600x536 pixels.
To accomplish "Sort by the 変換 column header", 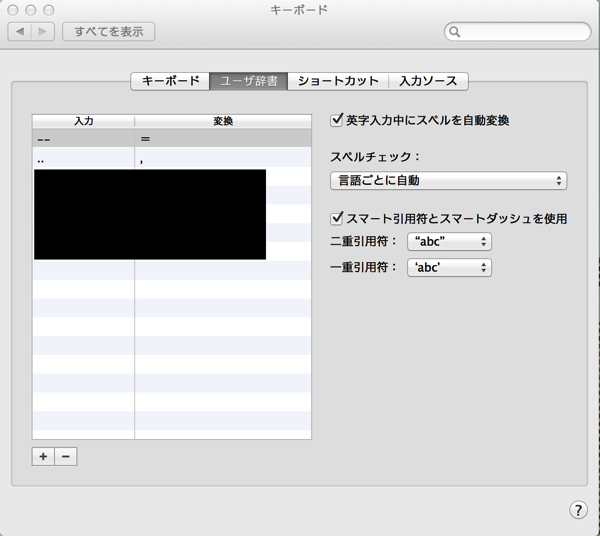I will pos(223,121).
